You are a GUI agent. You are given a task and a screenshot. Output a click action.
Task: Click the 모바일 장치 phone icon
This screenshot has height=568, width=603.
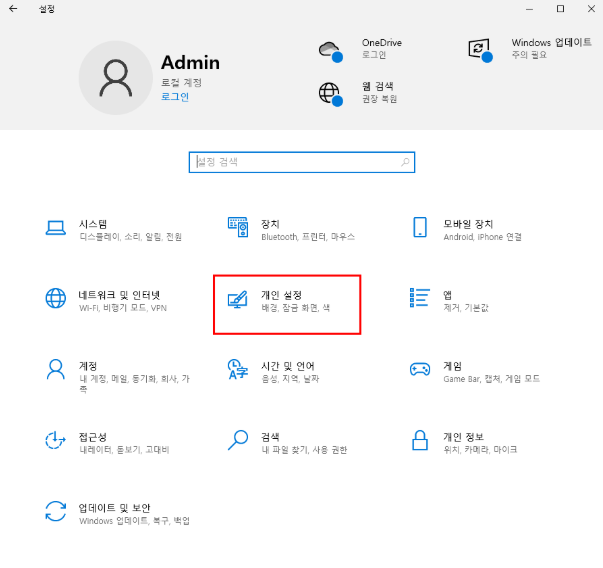420,229
